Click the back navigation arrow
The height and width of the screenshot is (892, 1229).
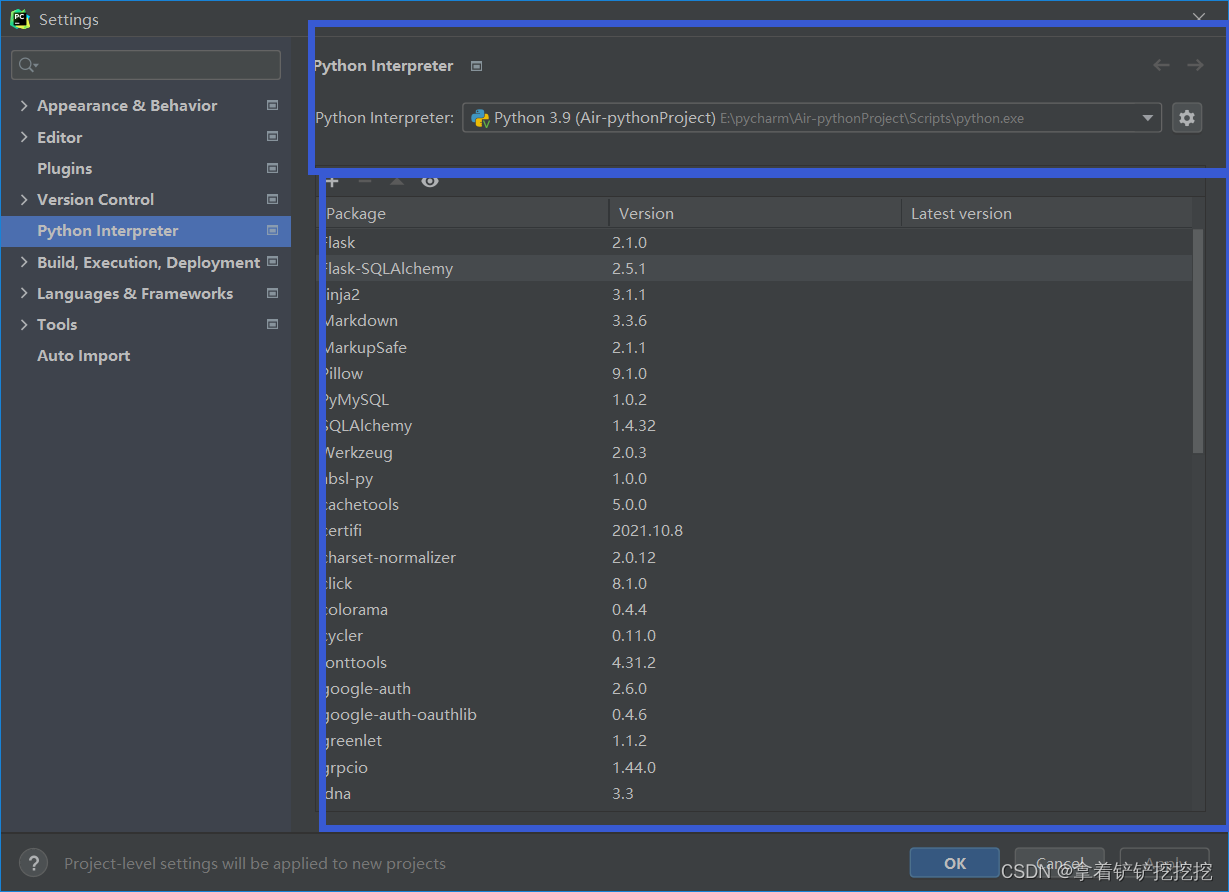1161,65
